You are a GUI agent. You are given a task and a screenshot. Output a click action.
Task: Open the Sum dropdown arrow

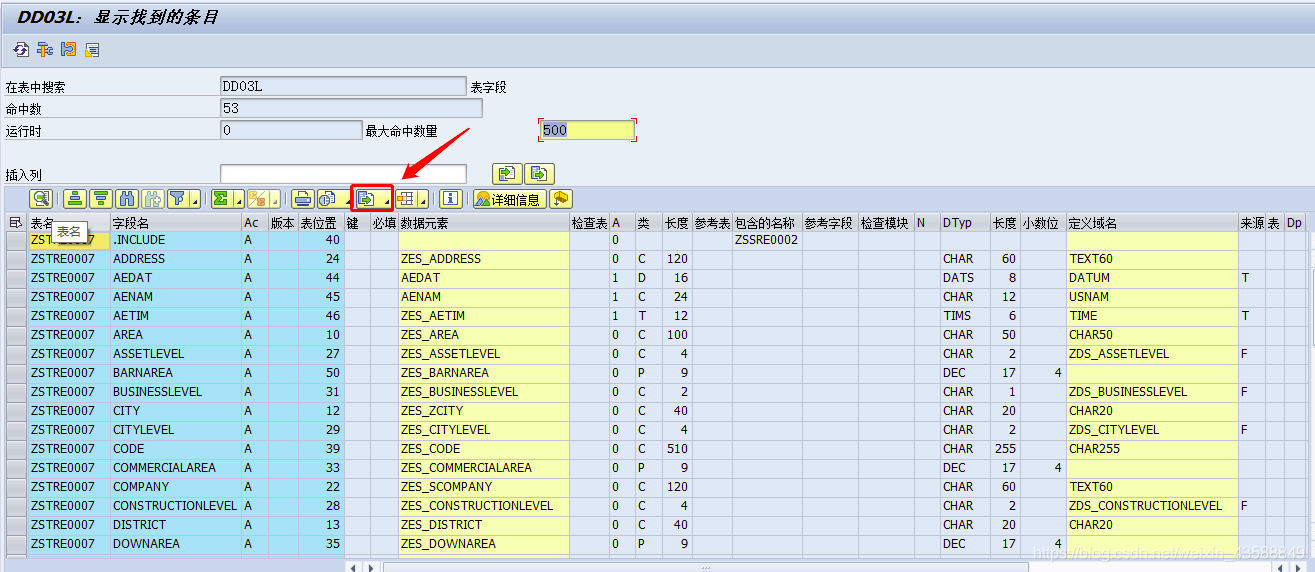pyautogui.click(x=238, y=201)
